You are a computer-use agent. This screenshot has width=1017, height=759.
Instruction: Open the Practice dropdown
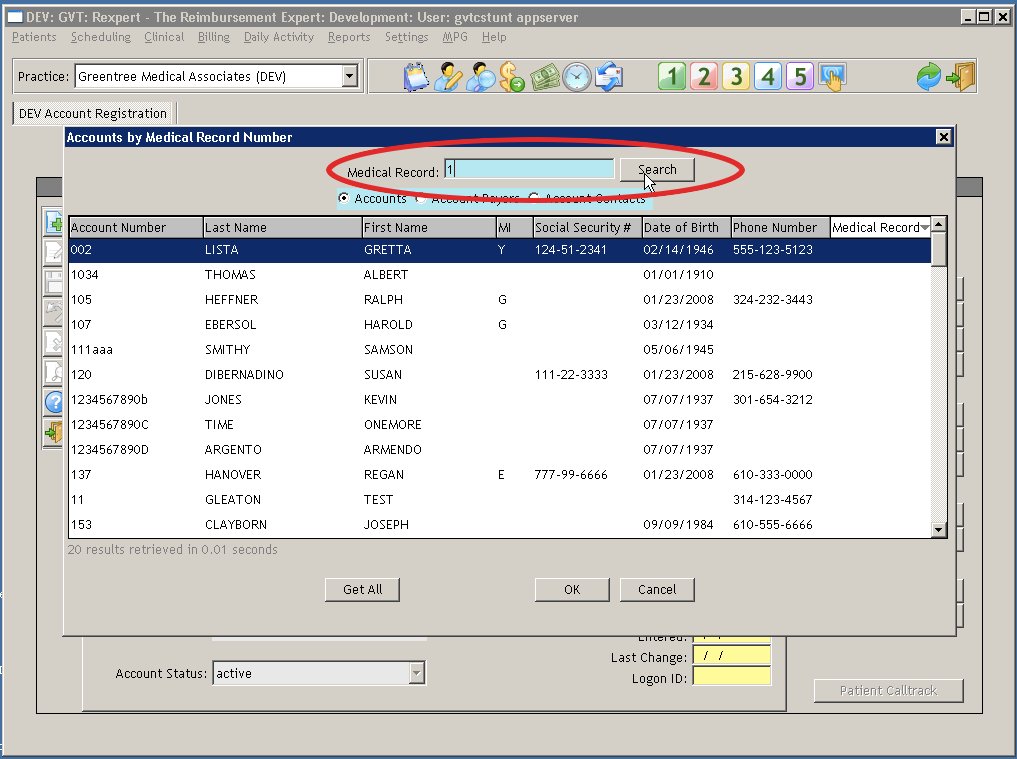point(349,75)
